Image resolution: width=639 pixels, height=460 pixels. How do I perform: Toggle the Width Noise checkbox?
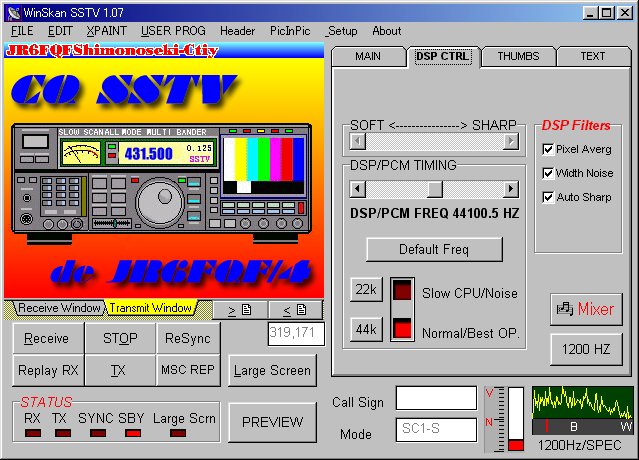coord(548,173)
